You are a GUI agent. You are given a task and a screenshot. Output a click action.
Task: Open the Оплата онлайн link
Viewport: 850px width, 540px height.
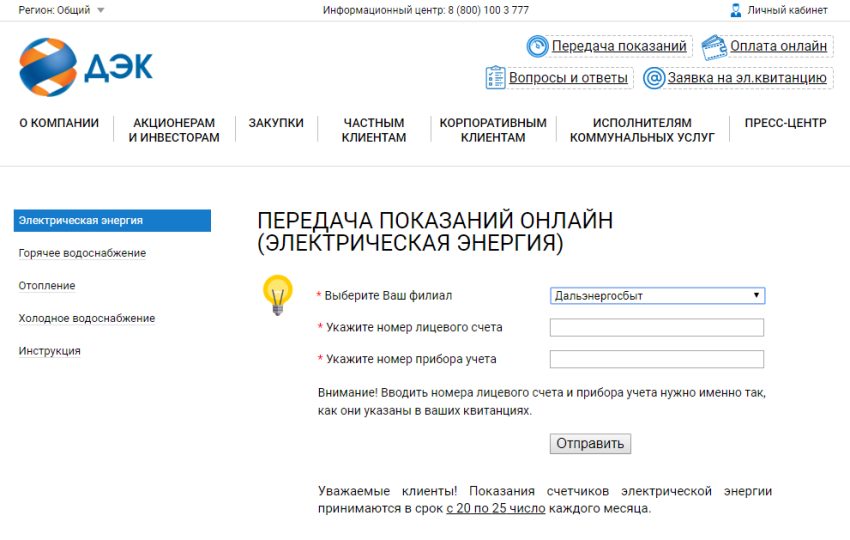click(778, 46)
